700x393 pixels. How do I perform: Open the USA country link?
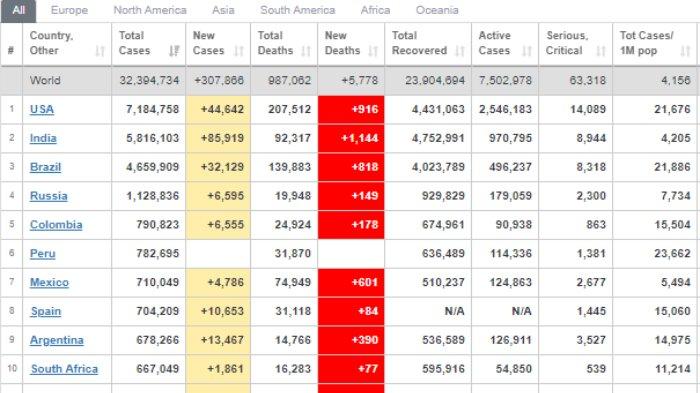coord(42,109)
